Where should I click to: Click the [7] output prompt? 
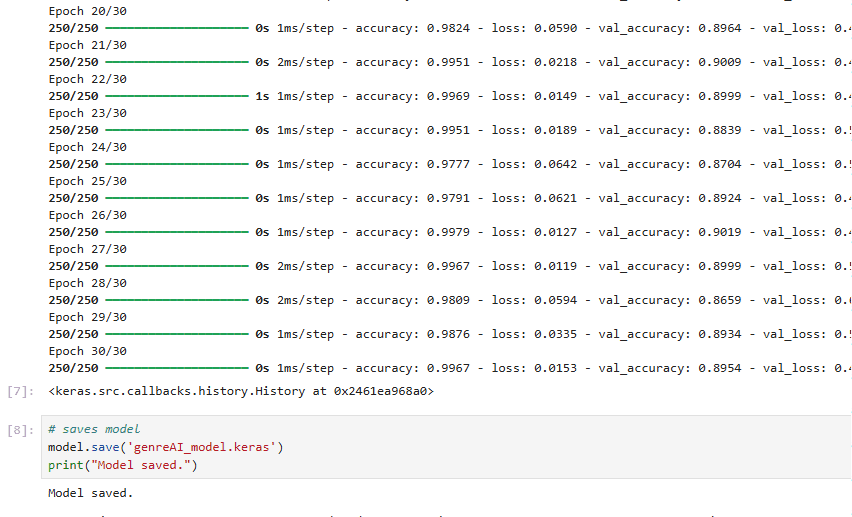(20, 391)
